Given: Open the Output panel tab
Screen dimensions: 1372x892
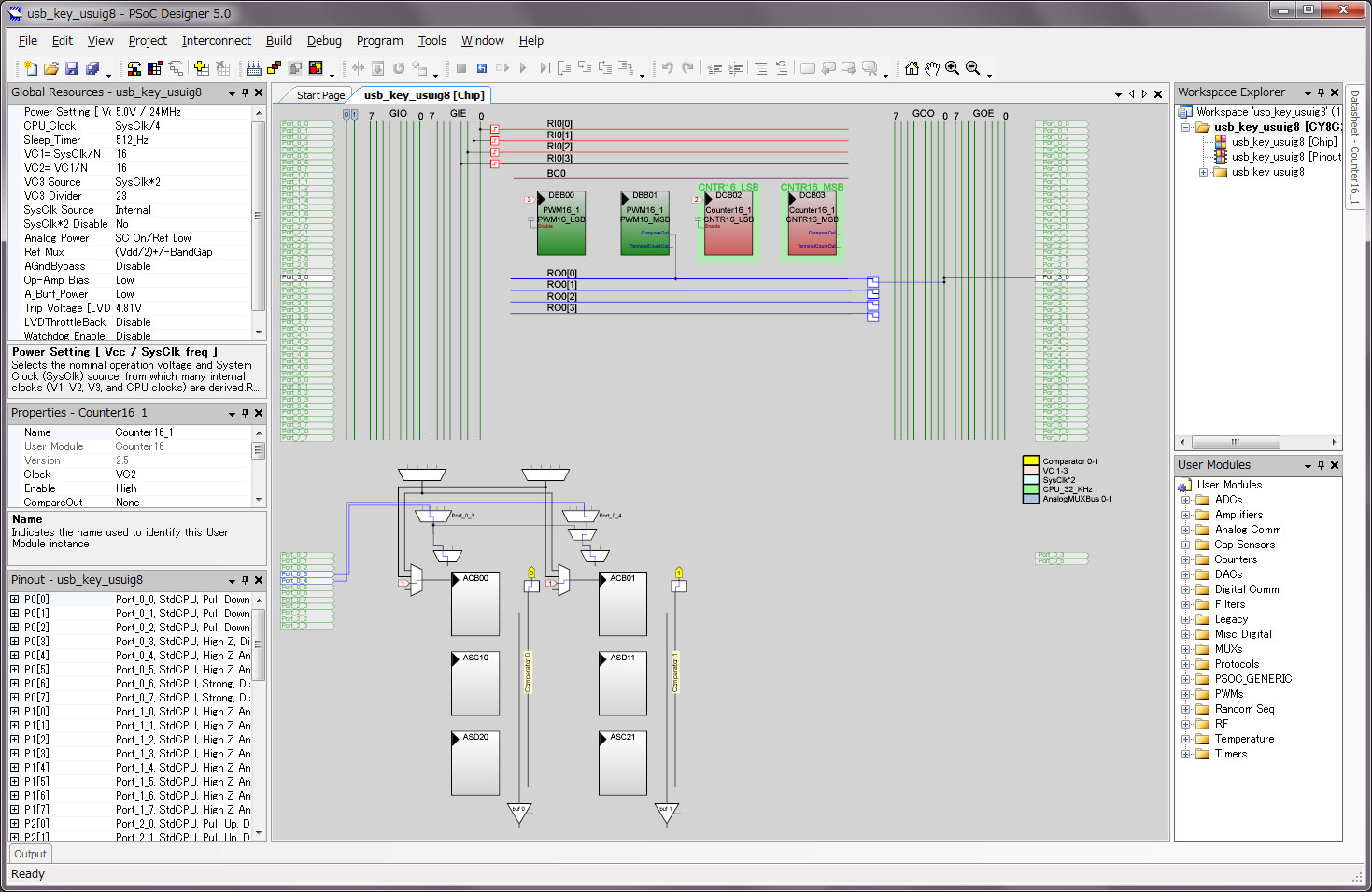Looking at the screenshot, I should pyautogui.click(x=30, y=854).
